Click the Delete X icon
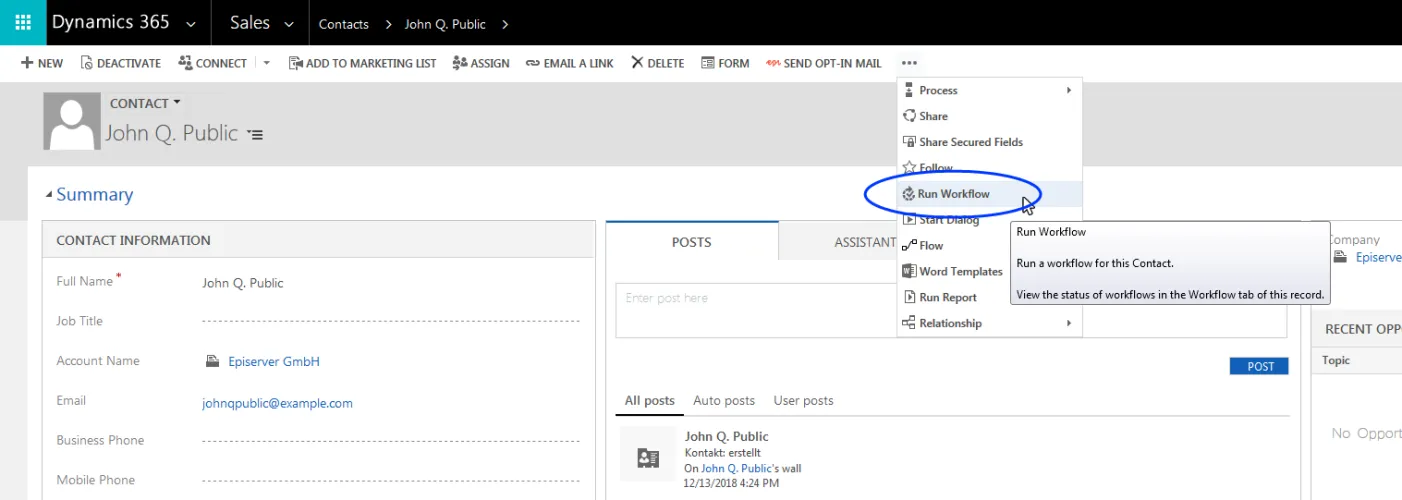 click(x=637, y=63)
